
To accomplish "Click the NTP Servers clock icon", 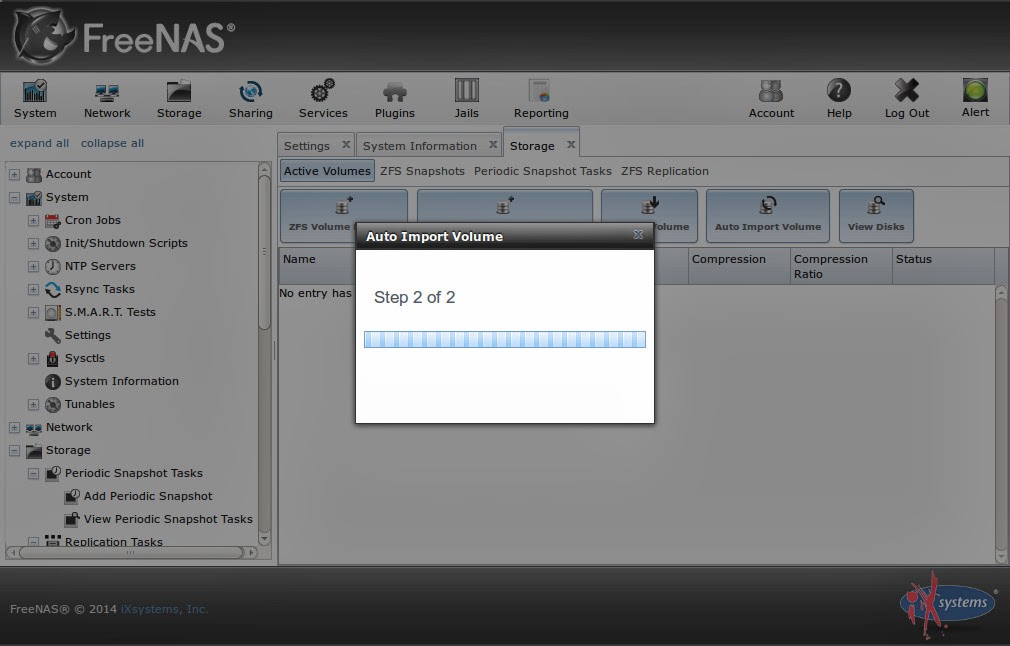I will coord(53,267).
